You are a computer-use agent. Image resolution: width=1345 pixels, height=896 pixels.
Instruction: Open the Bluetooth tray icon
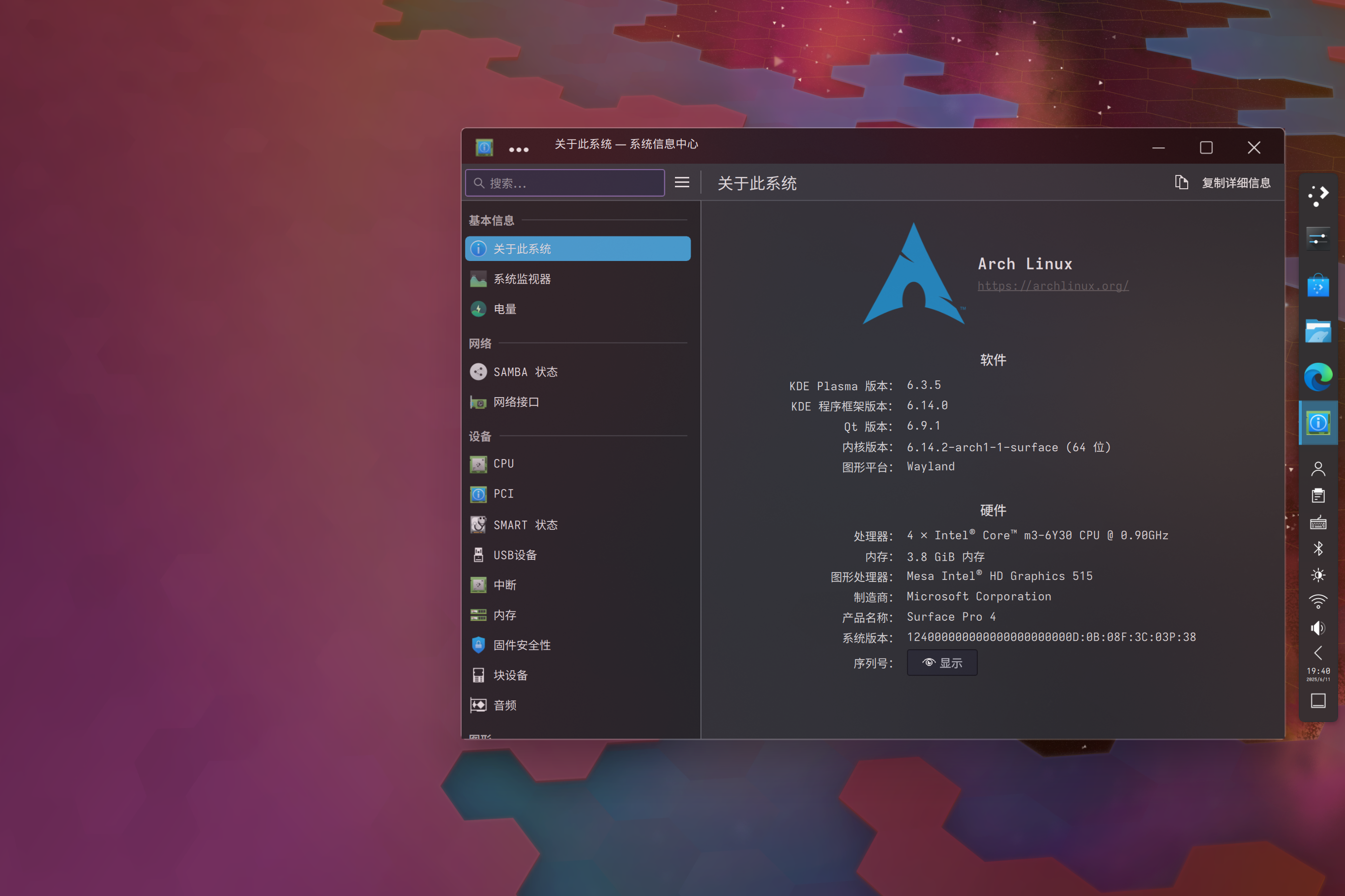coord(1317,549)
